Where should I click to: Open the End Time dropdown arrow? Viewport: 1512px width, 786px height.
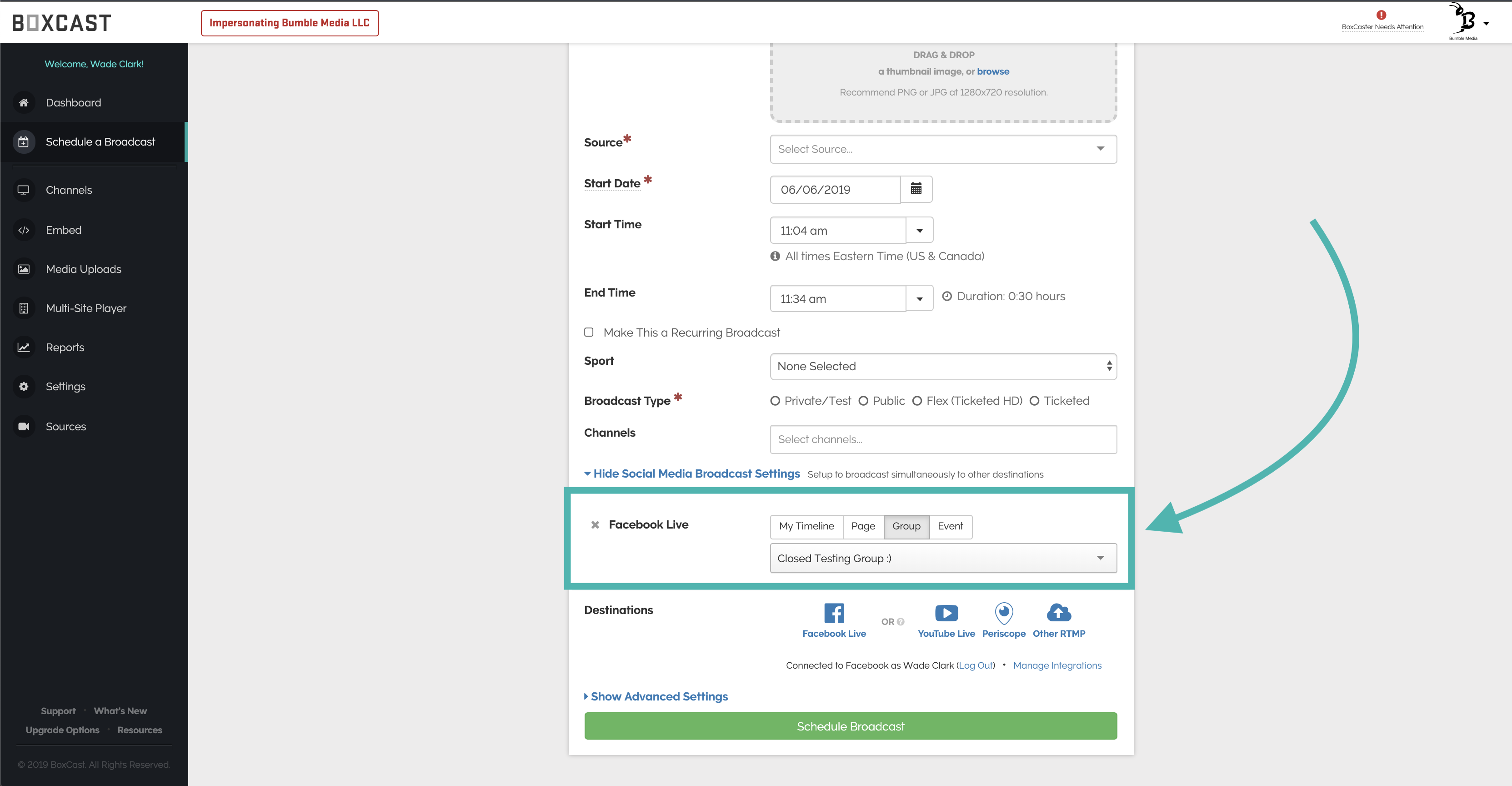tap(919, 299)
